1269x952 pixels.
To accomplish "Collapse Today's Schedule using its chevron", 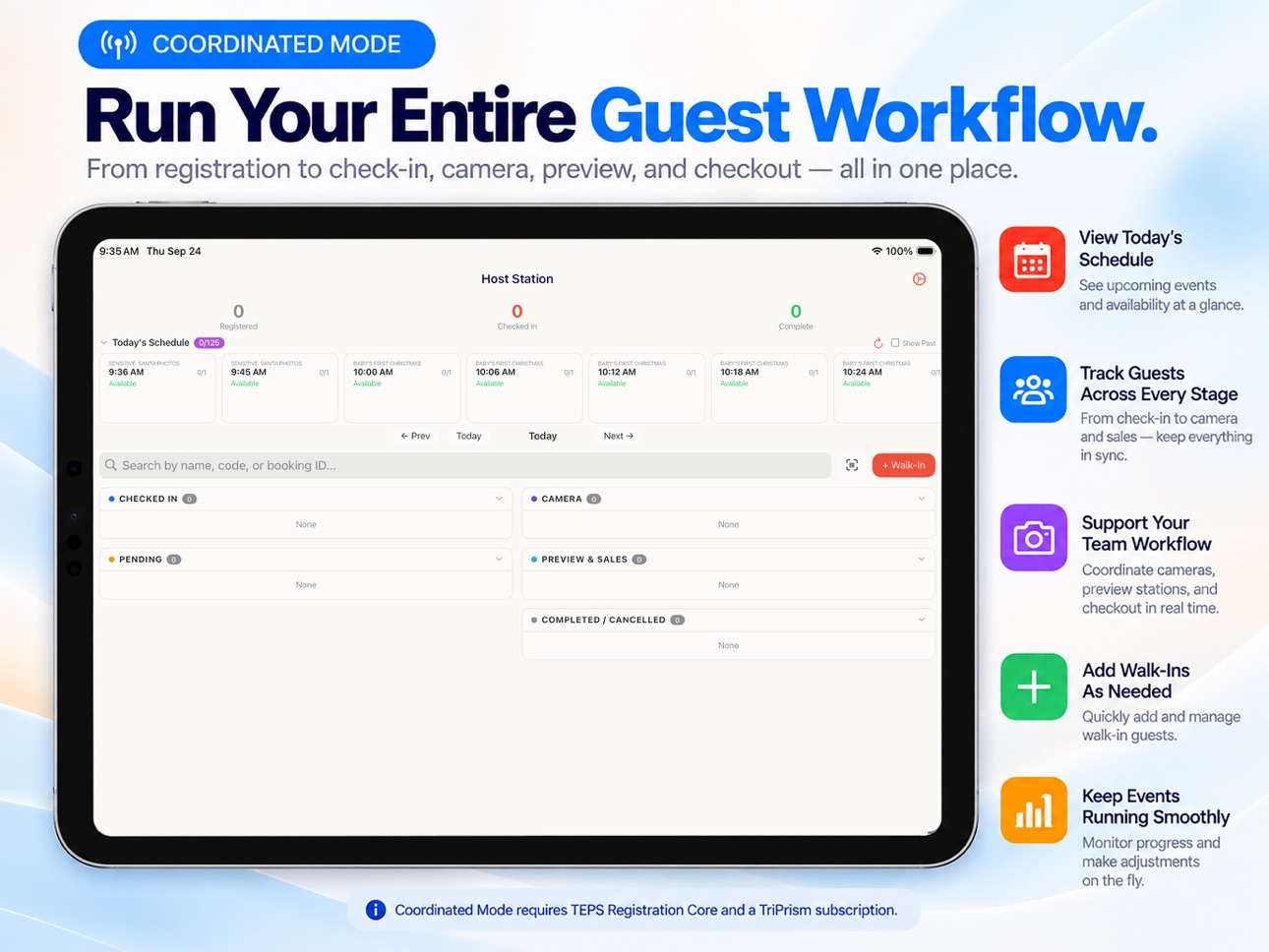I will pos(103,343).
